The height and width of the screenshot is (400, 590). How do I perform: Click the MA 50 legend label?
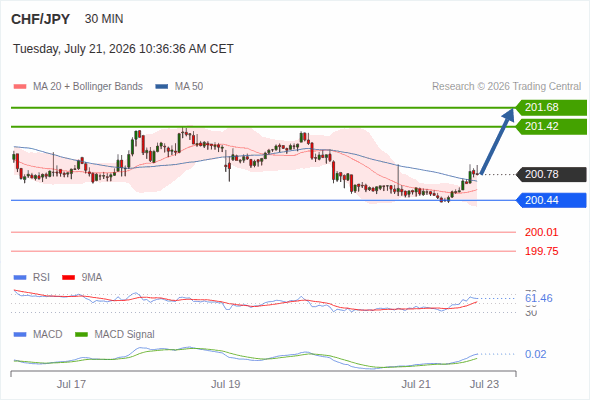click(189, 87)
